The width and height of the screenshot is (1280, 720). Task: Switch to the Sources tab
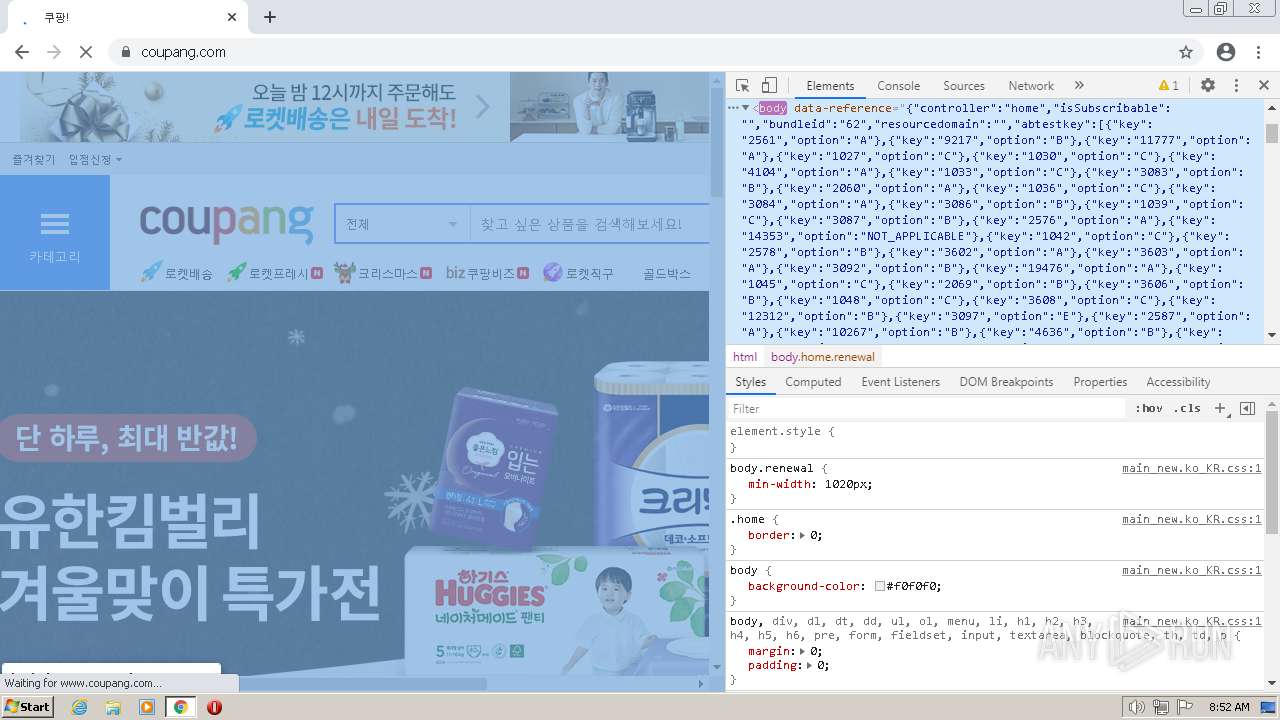[964, 86]
